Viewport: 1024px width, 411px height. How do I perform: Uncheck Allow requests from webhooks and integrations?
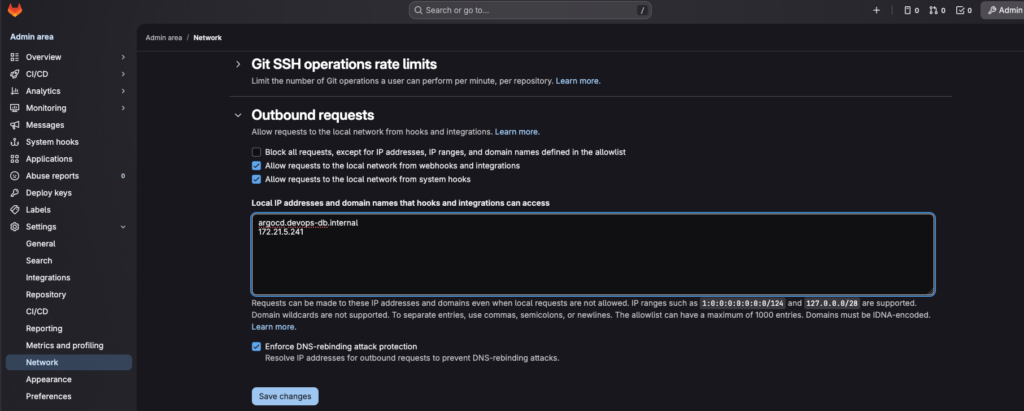256,165
